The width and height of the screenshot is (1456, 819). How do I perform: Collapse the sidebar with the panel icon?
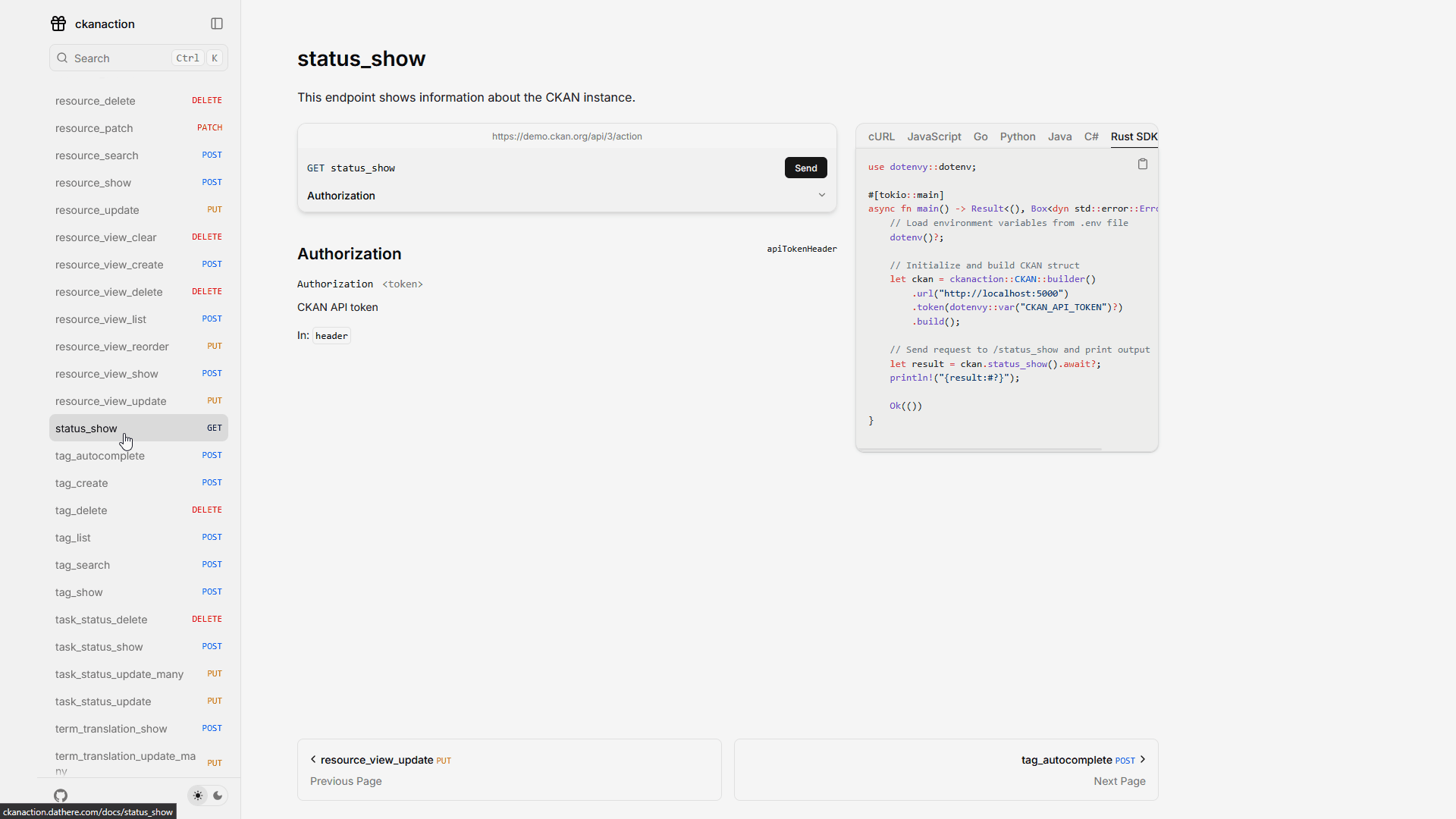(217, 24)
